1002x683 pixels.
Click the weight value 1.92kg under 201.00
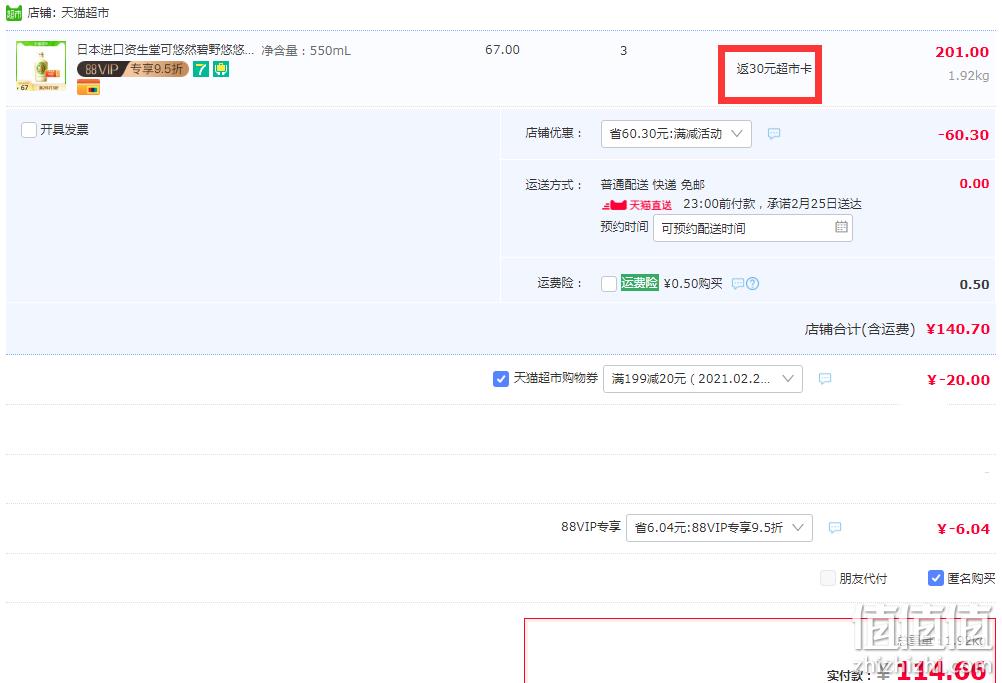[x=968, y=75]
